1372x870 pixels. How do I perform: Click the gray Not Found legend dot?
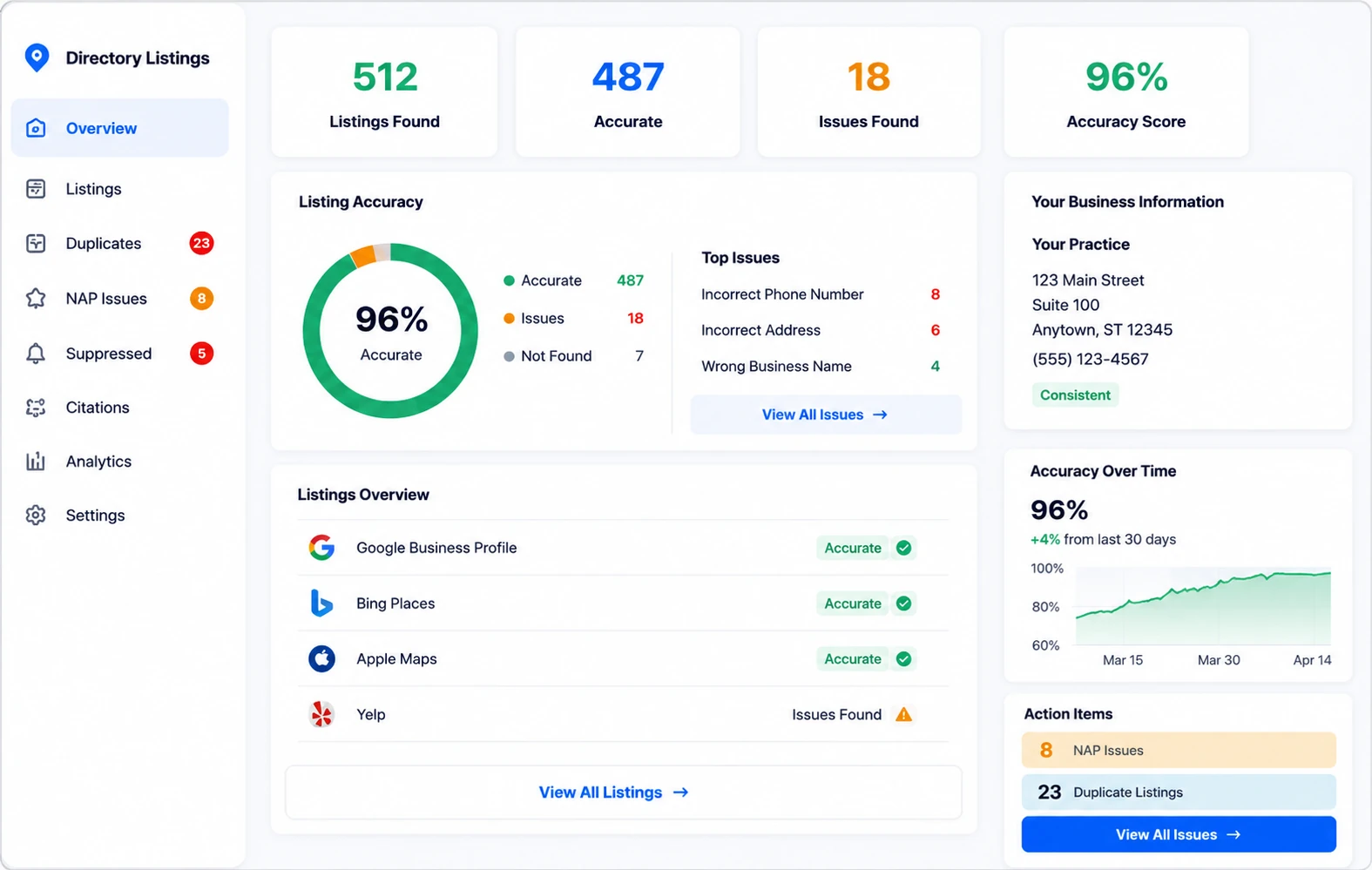(x=509, y=356)
